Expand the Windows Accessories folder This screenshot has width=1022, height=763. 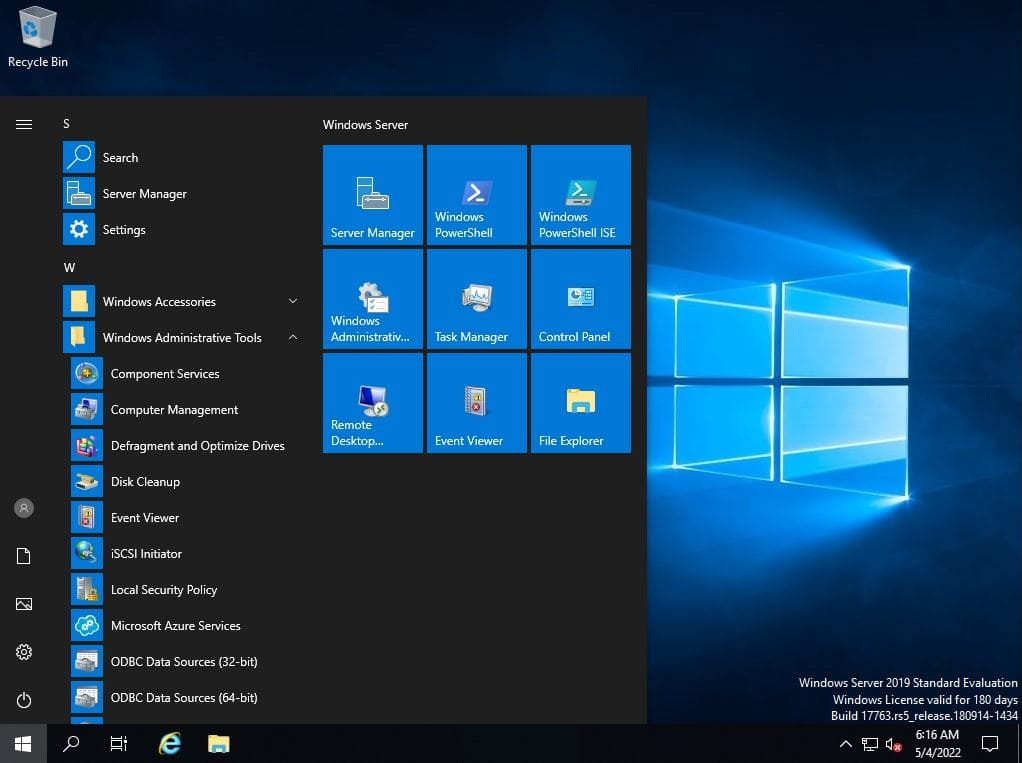point(182,301)
